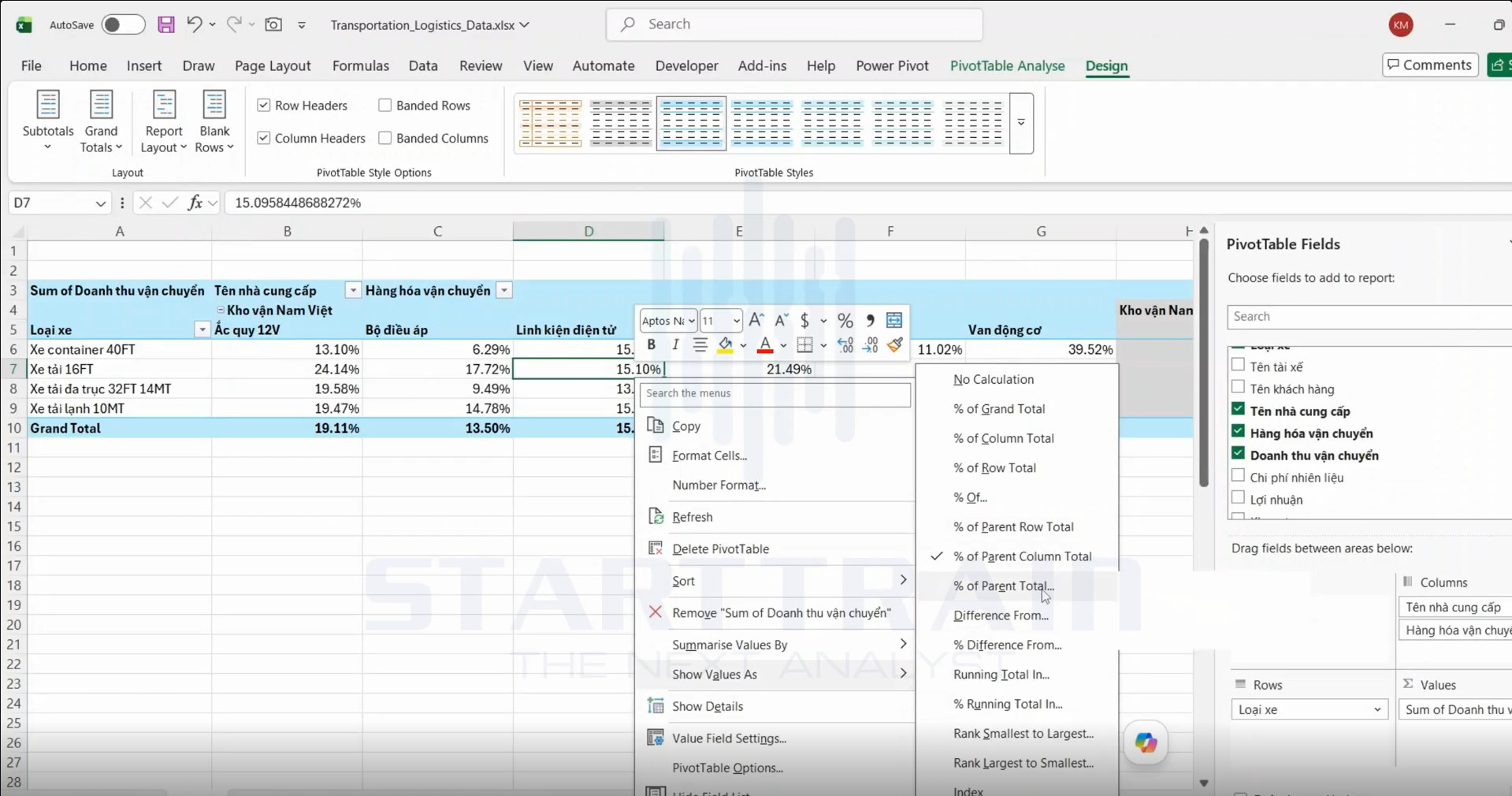Open the Blank Rows icon

click(214, 121)
